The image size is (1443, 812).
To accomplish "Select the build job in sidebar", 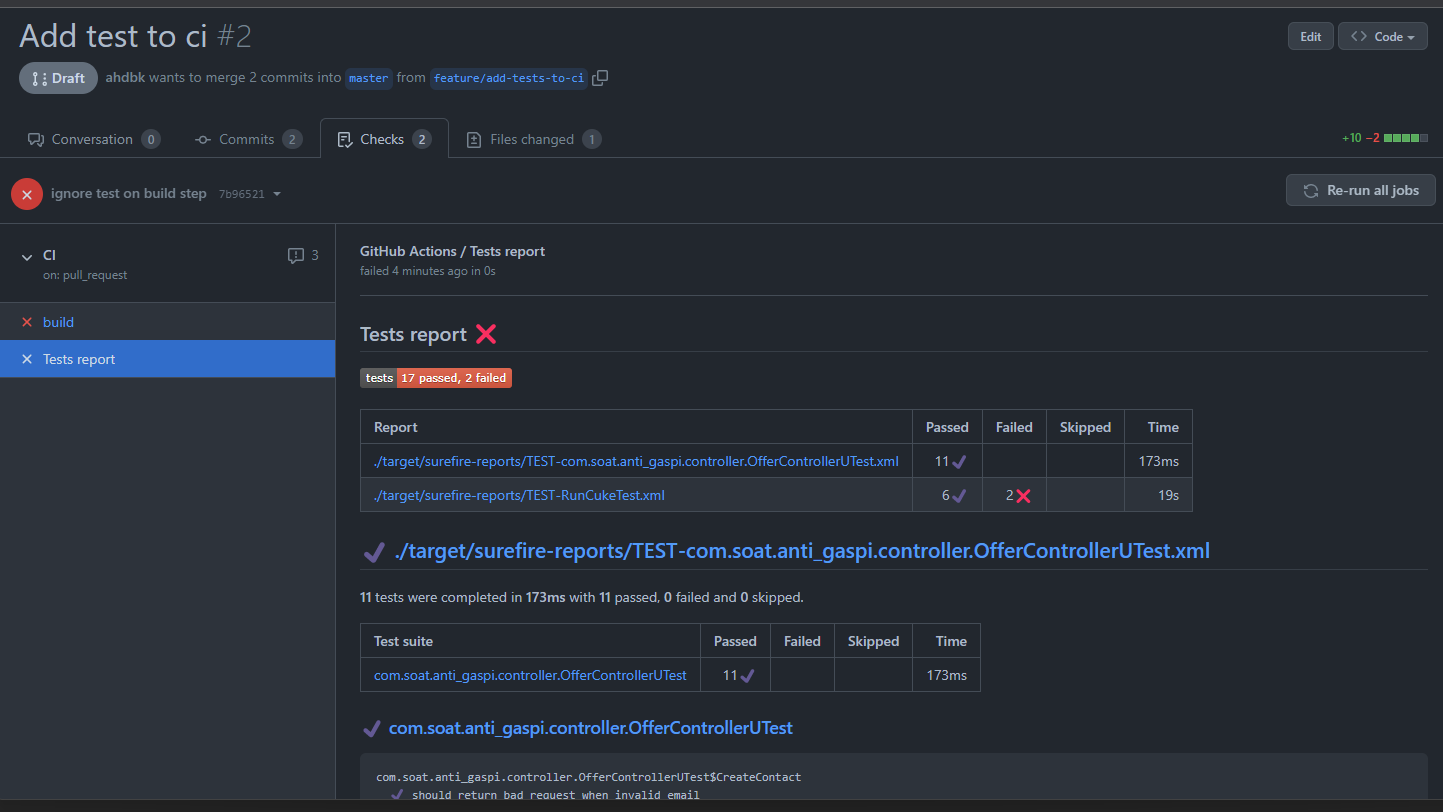I will click(168, 322).
